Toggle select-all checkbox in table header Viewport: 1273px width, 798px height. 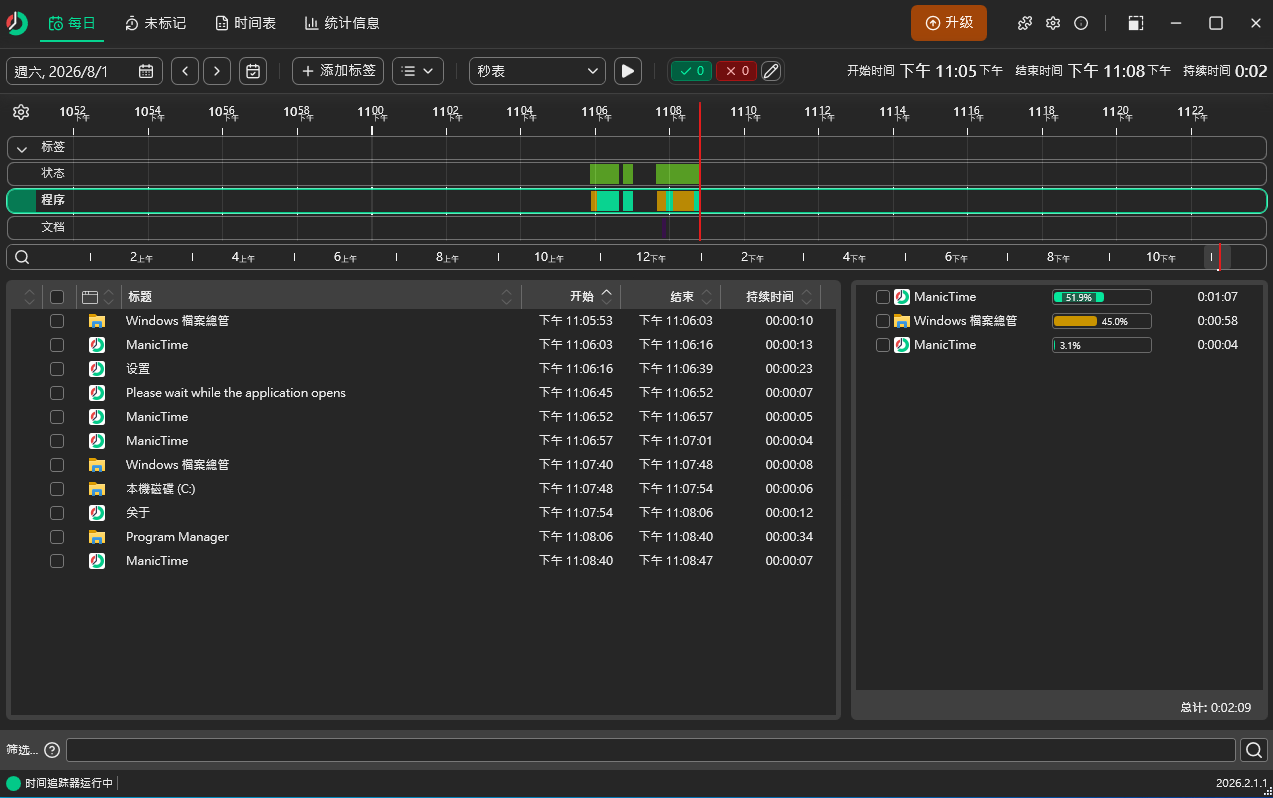[x=57, y=297]
